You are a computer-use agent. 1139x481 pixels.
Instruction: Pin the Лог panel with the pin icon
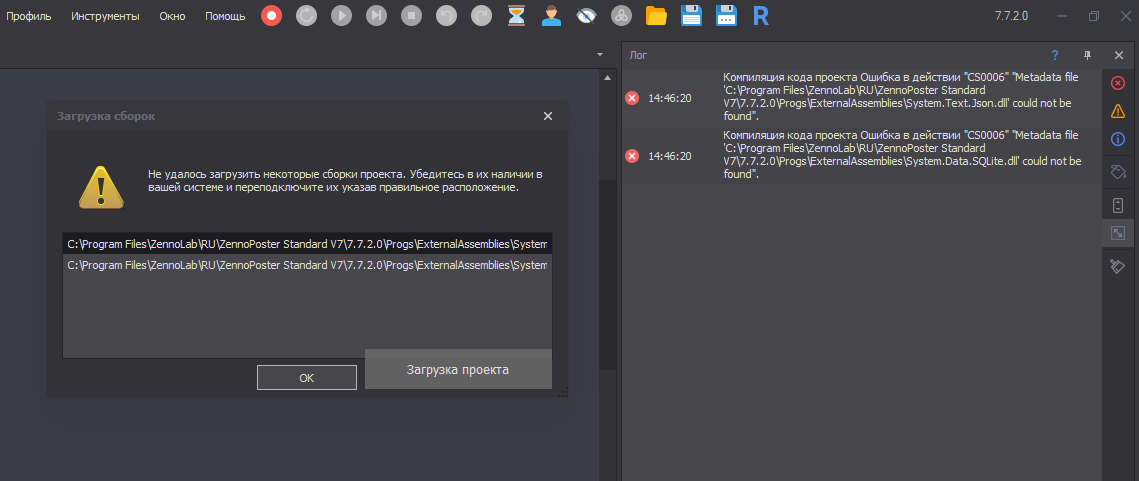coord(1087,55)
